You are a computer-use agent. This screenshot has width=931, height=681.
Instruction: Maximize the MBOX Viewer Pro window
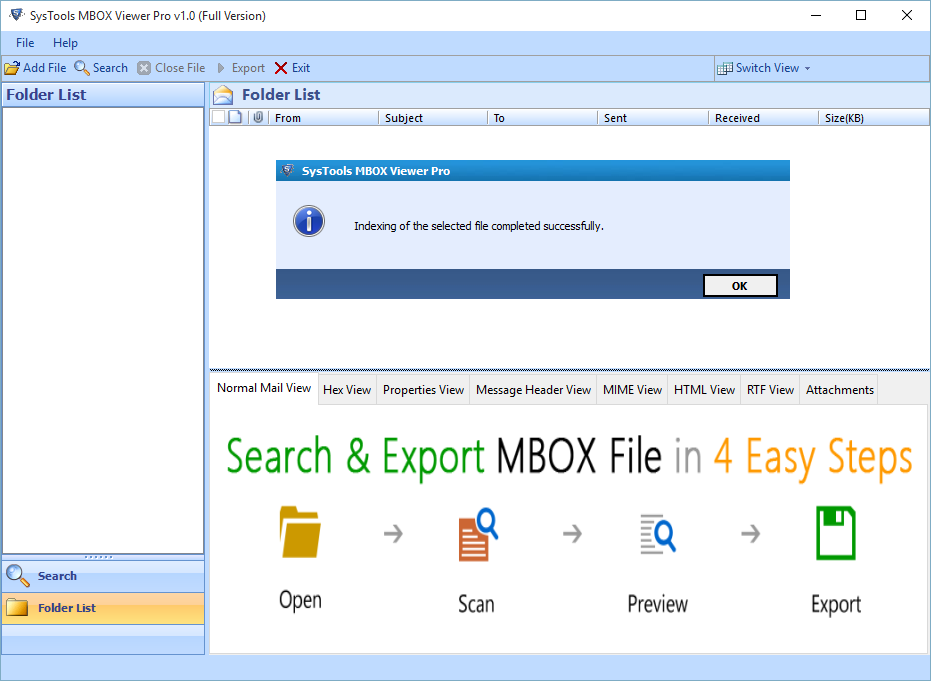[861, 15]
